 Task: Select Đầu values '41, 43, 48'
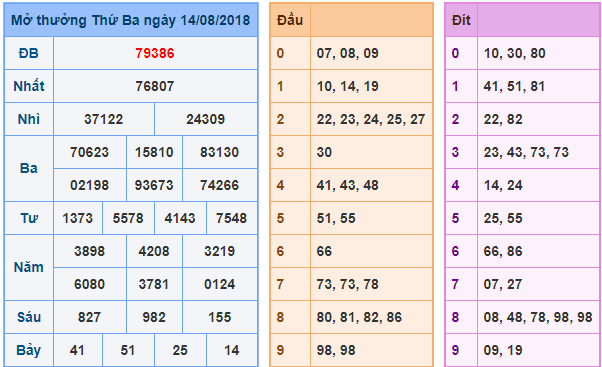[347, 185]
